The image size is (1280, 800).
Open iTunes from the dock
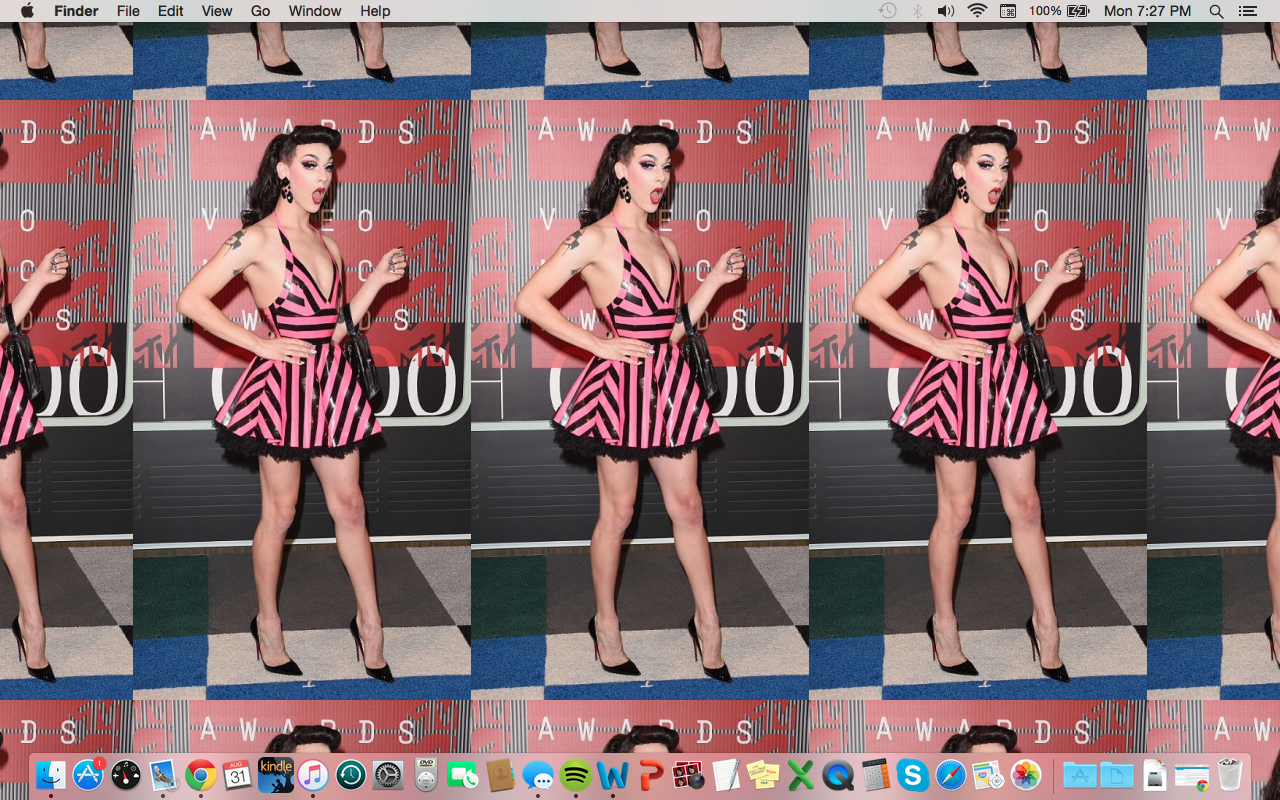click(313, 775)
